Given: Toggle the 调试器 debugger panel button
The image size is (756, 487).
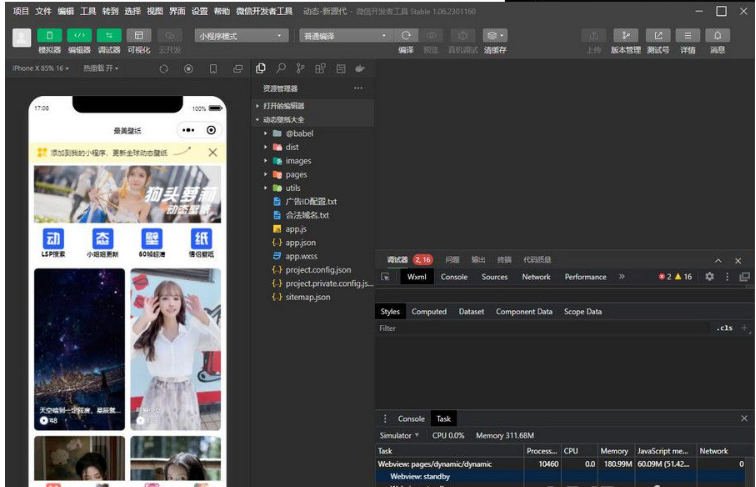Looking at the screenshot, I should point(109,35).
